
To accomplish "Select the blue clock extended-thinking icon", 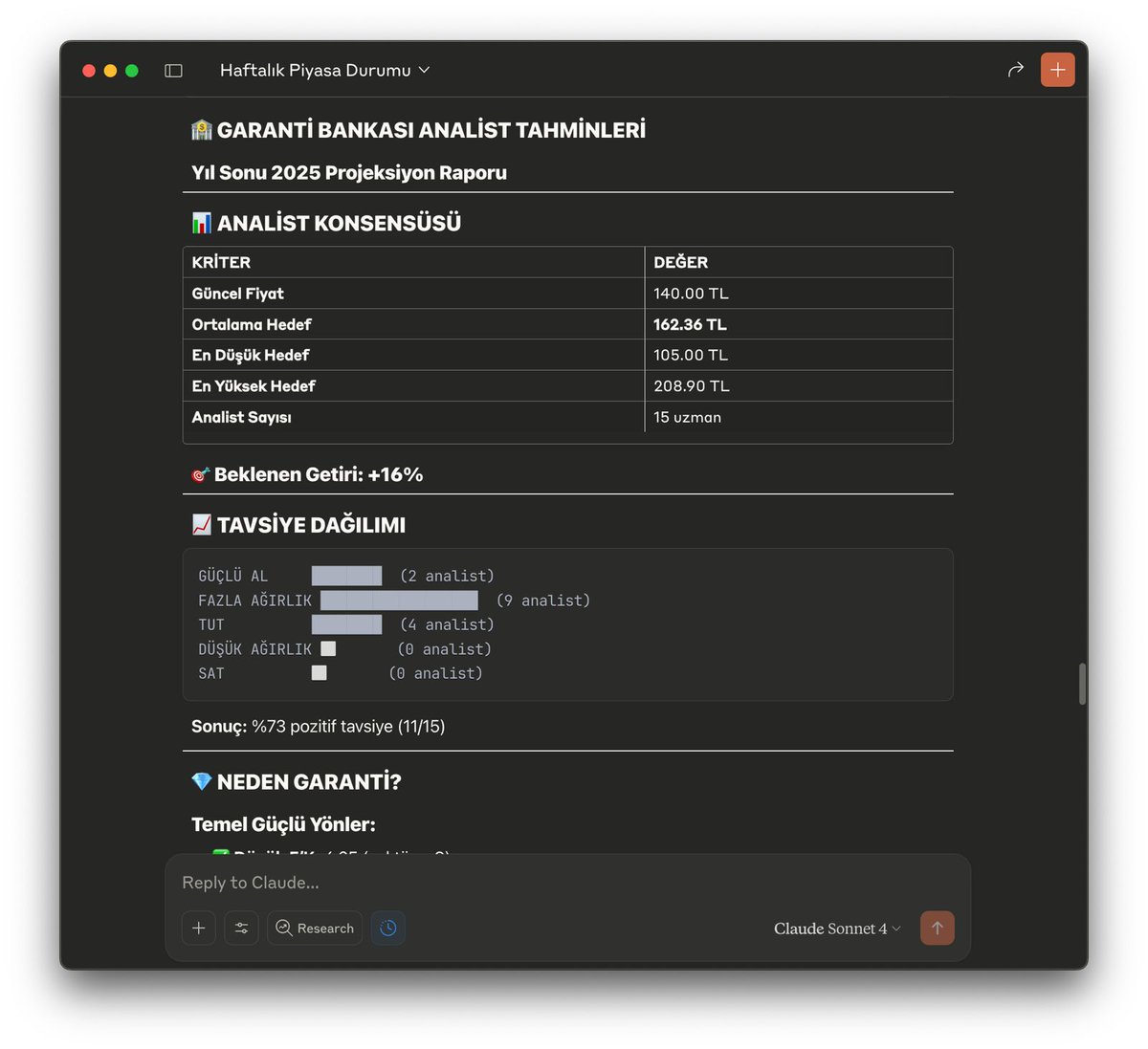I will 387,928.
